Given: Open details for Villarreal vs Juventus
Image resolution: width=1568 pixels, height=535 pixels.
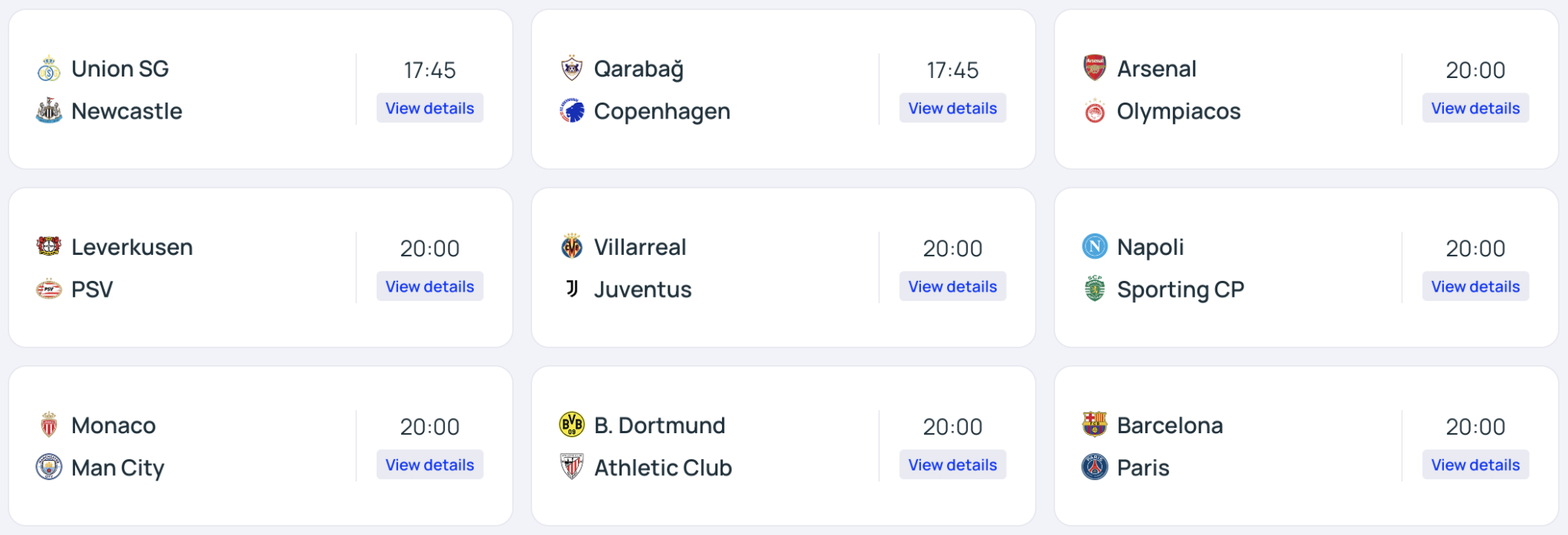Looking at the screenshot, I should (x=952, y=286).
